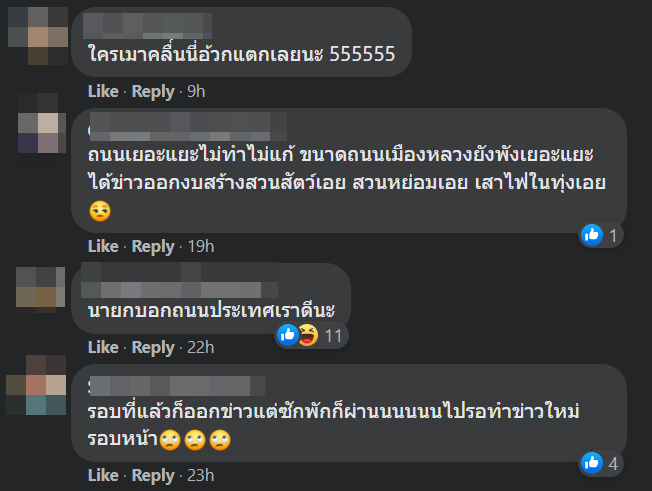This screenshot has width=652, height=491.
Task: Open profile picture of 22h commenter
Action: 40,289
